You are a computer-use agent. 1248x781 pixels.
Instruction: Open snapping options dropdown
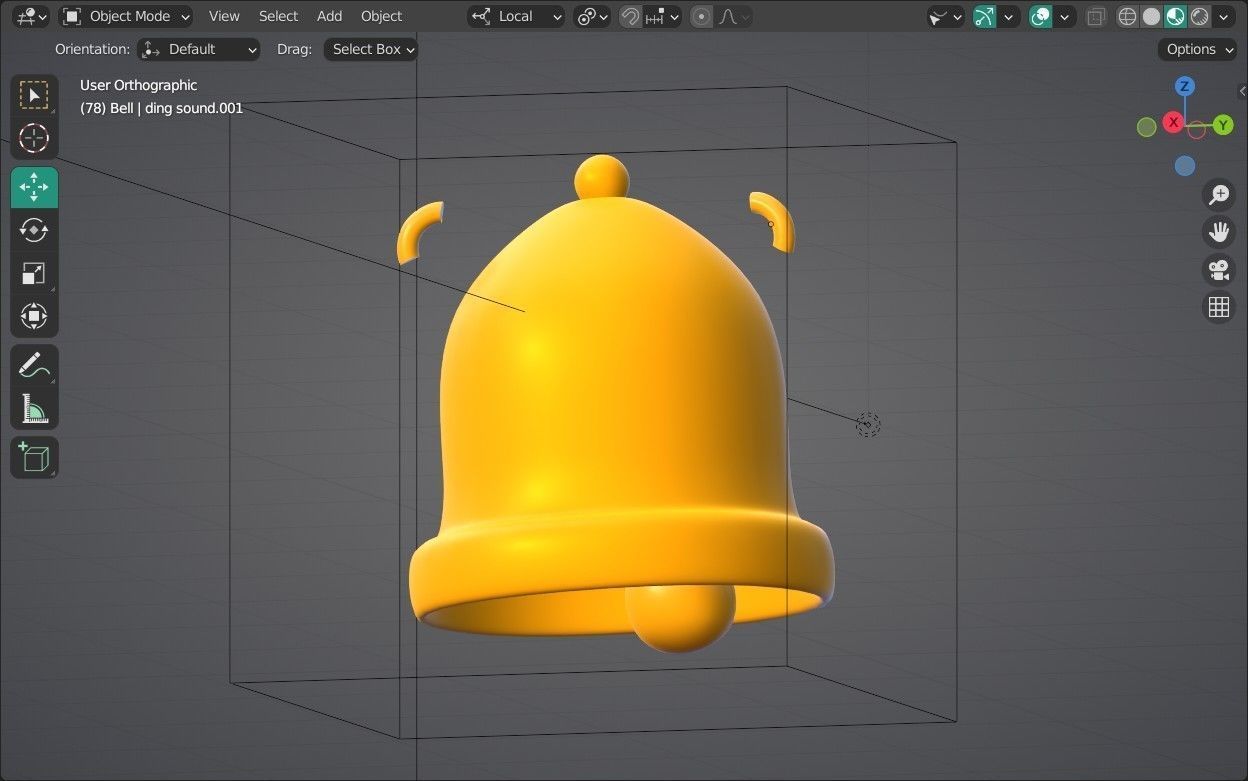click(663, 16)
